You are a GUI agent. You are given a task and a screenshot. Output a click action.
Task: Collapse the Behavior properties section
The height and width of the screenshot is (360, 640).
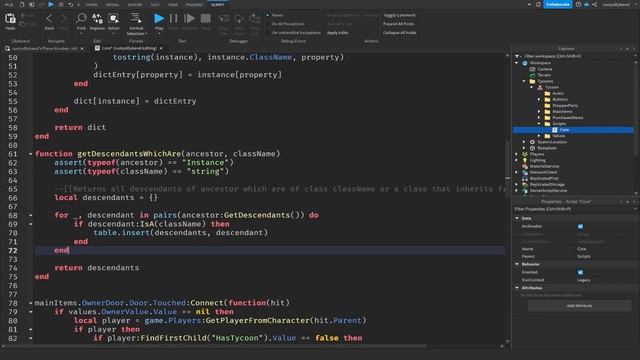click(517, 264)
